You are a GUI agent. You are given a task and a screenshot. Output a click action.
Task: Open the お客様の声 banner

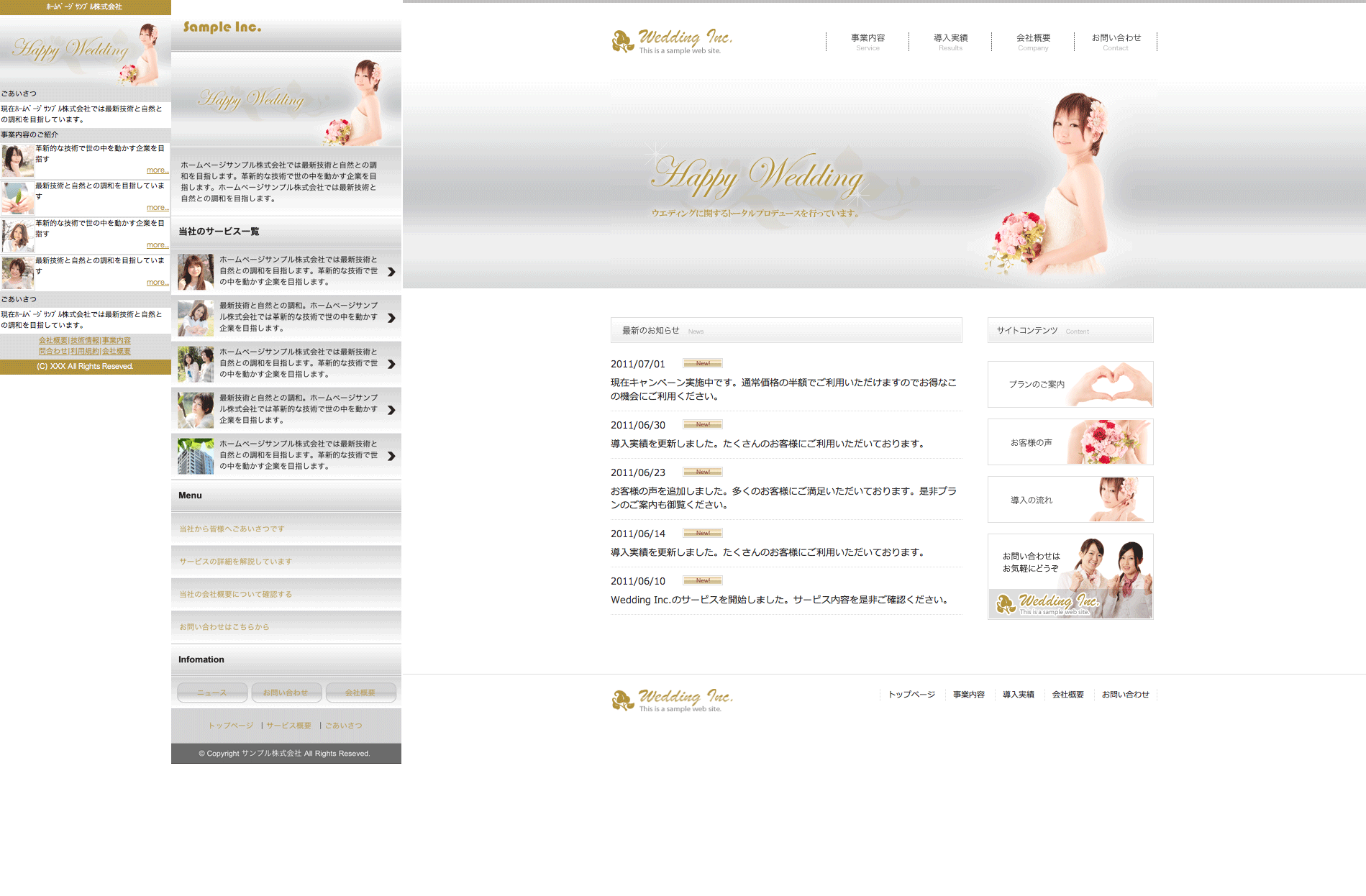tap(1070, 442)
